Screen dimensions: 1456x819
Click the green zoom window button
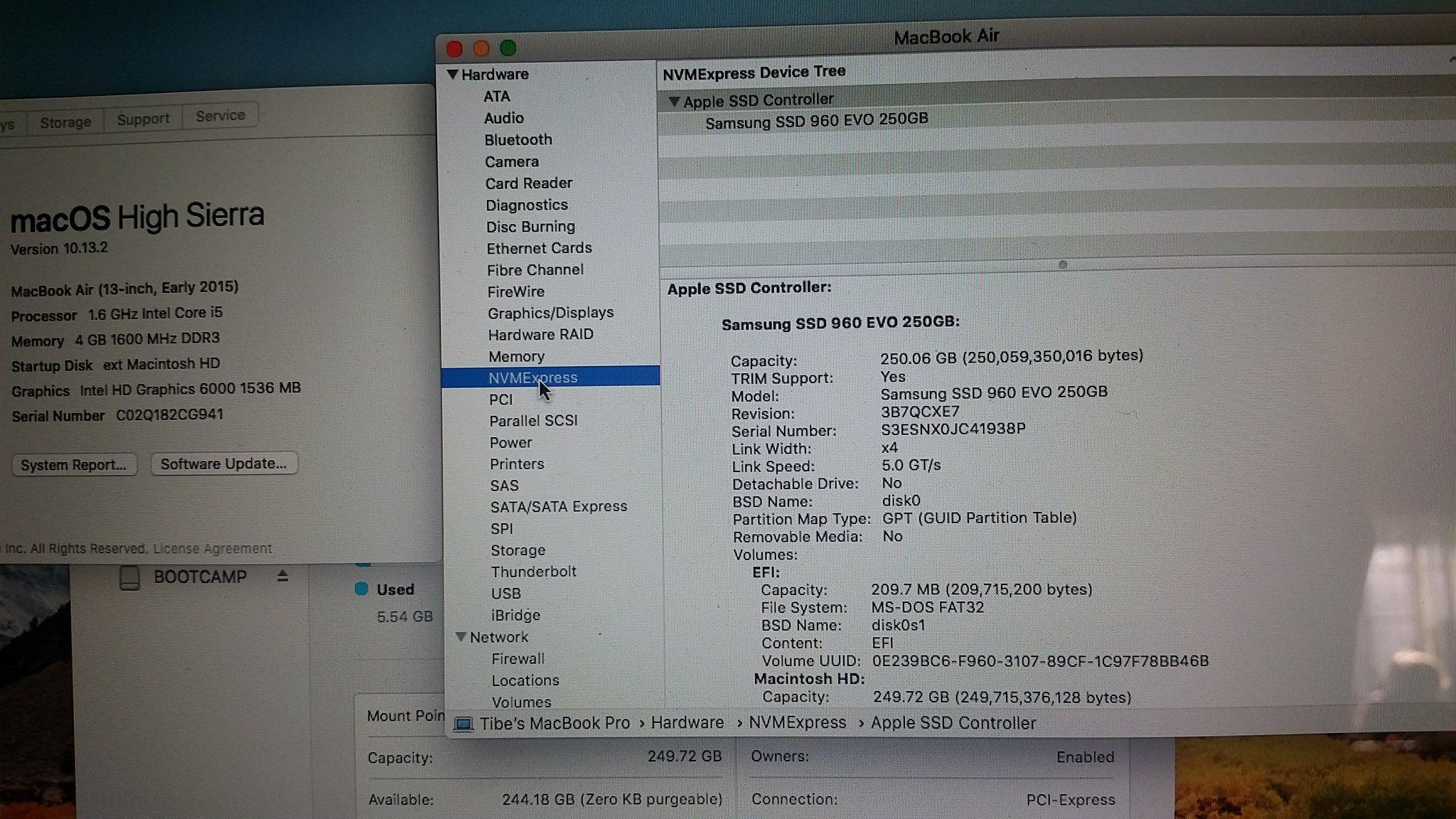[x=508, y=48]
